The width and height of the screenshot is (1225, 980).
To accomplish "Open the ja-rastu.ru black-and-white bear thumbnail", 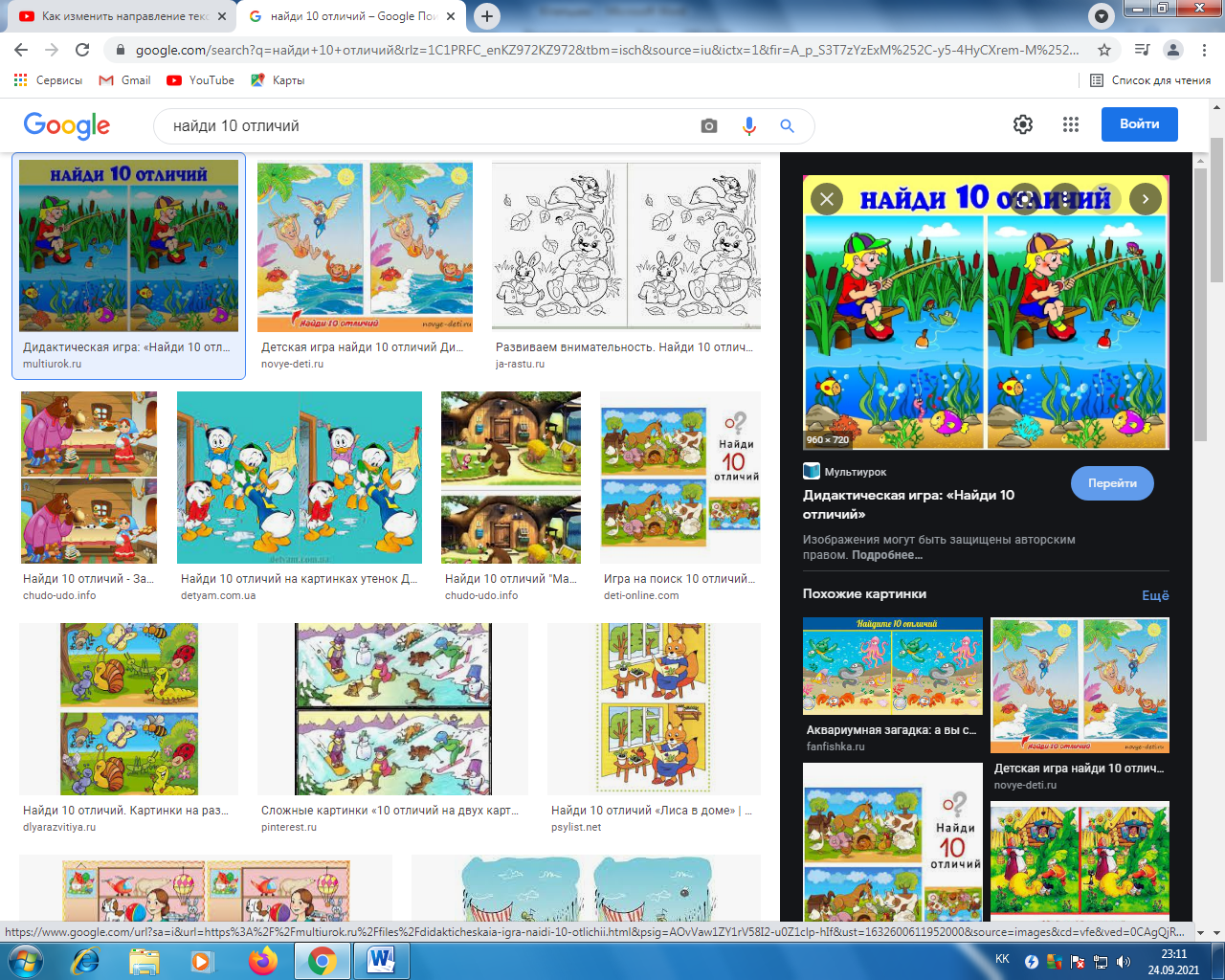I will pyautogui.click(x=626, y=246).
